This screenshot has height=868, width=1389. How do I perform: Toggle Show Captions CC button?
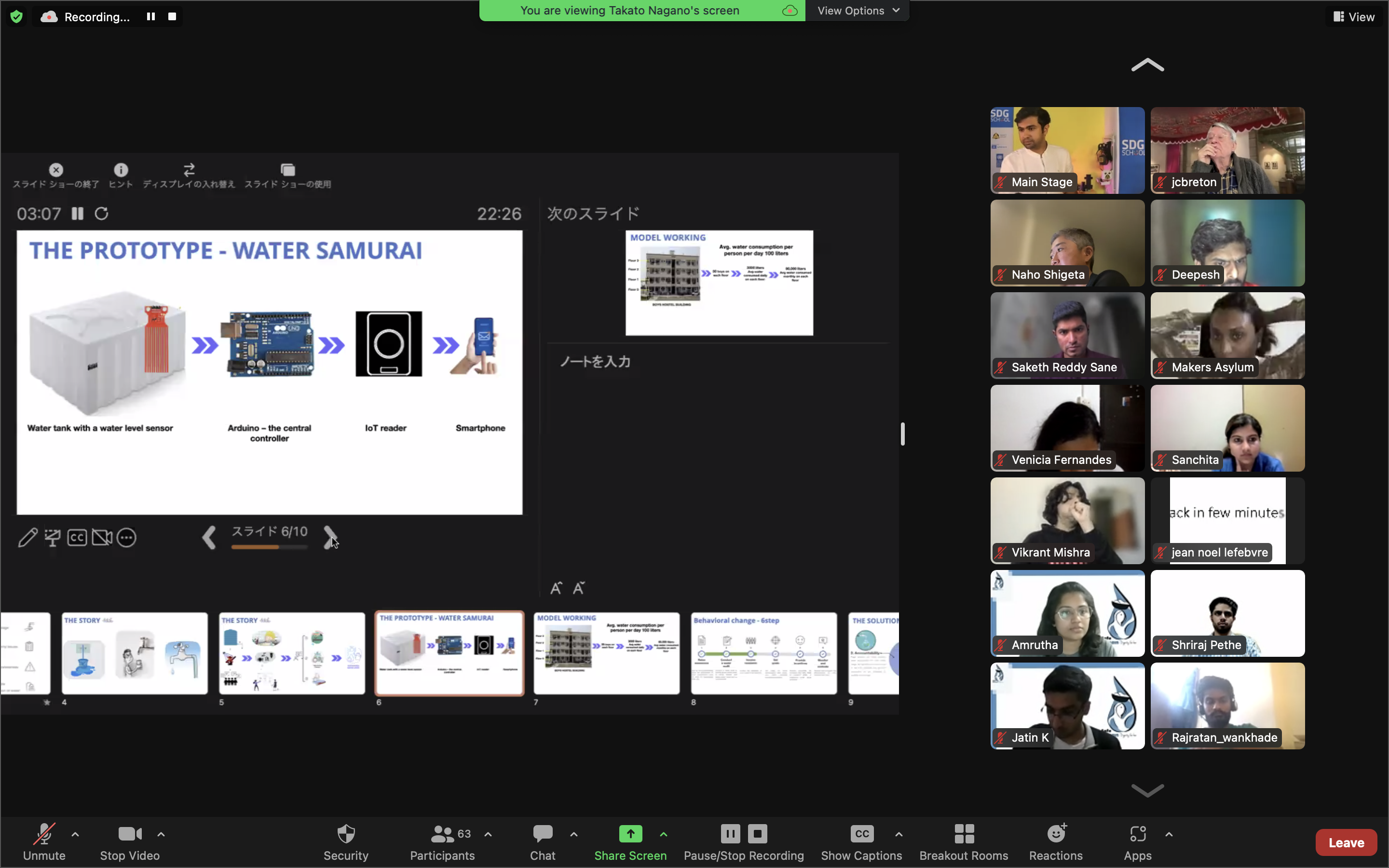pyautogui.click(x=861, y=834)
